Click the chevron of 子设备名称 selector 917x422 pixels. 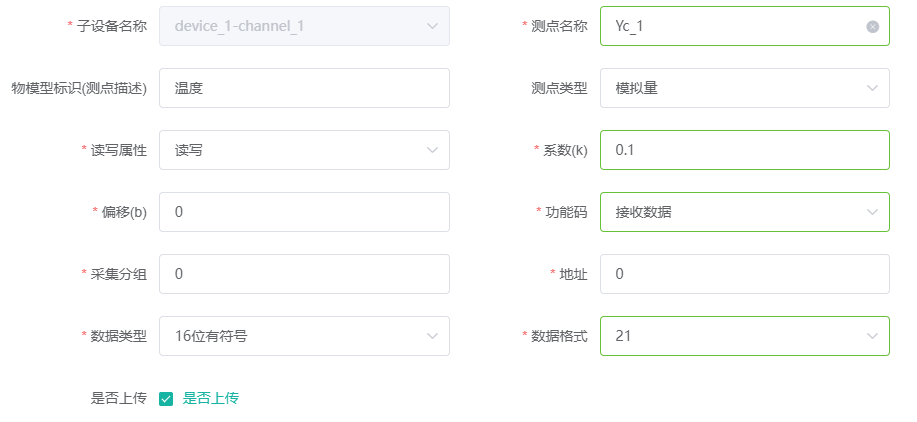point(432,26)
